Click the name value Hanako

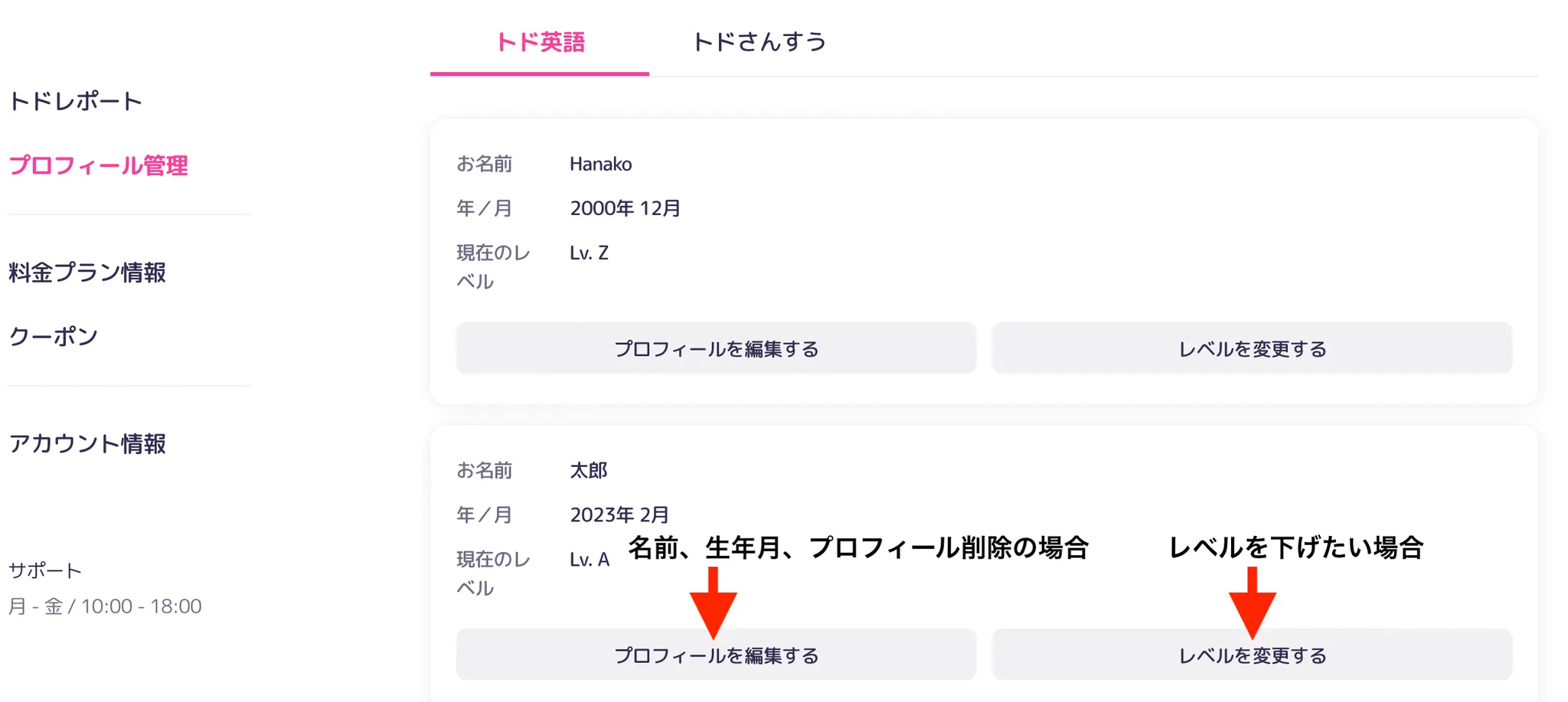click(600, 164)
